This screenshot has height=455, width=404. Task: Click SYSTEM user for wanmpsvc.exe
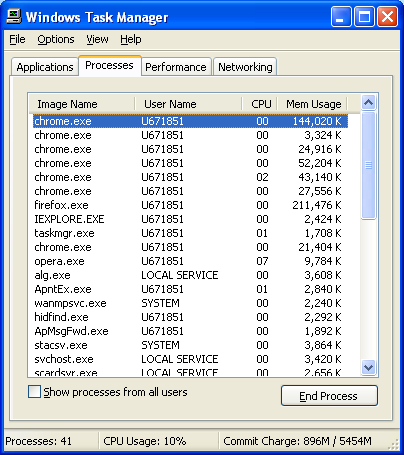pos(160,303)
